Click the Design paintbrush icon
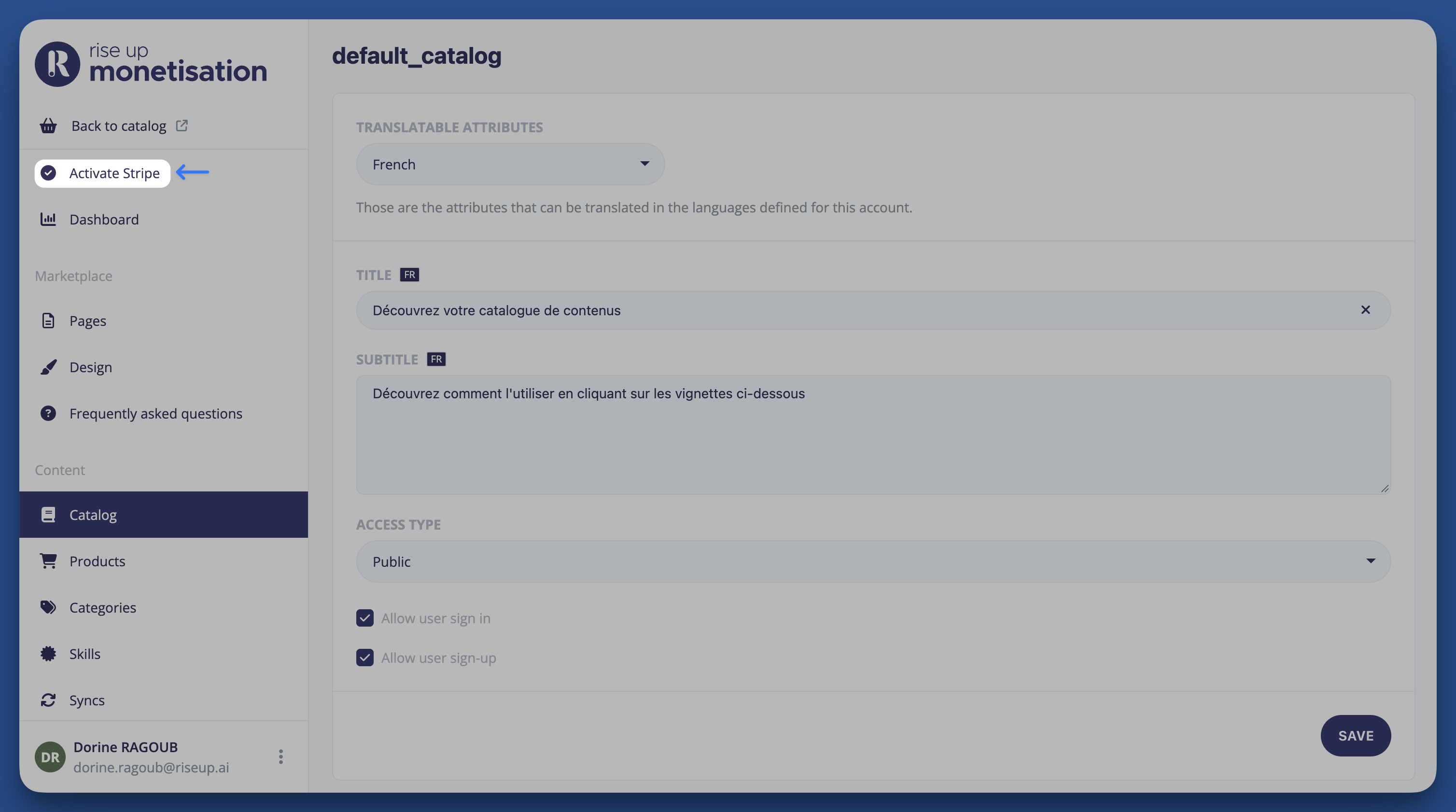 click(48, 367)
